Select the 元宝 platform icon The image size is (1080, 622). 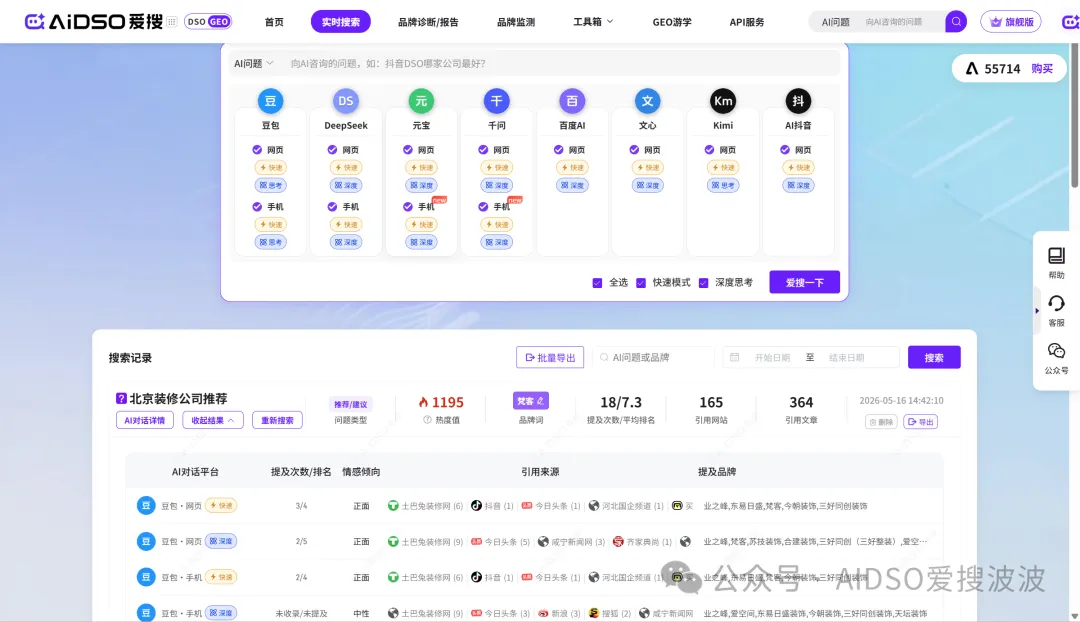pyautogui.click(x=421, y=101)
